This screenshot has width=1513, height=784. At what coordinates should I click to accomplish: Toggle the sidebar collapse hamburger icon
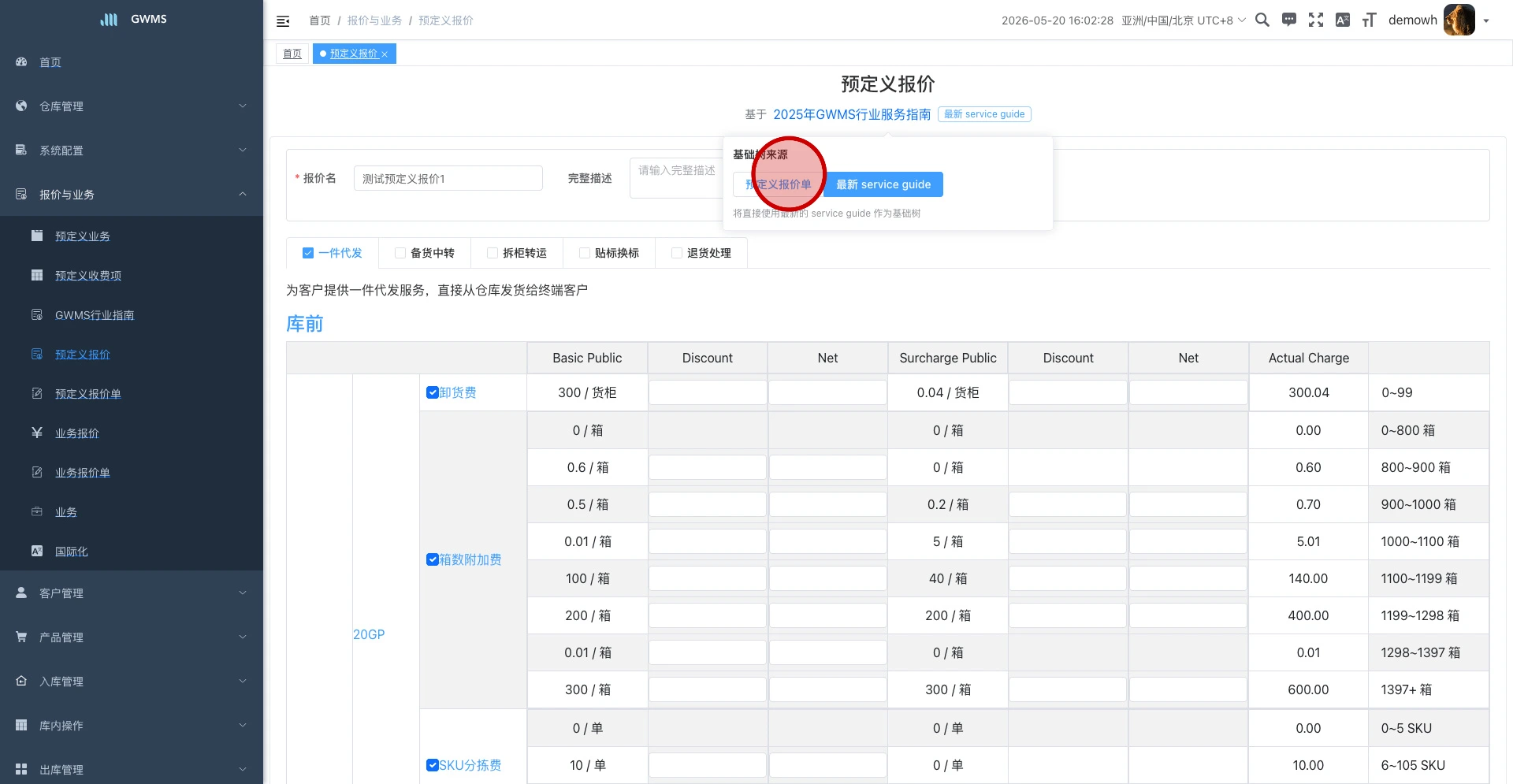pos(283,21)
